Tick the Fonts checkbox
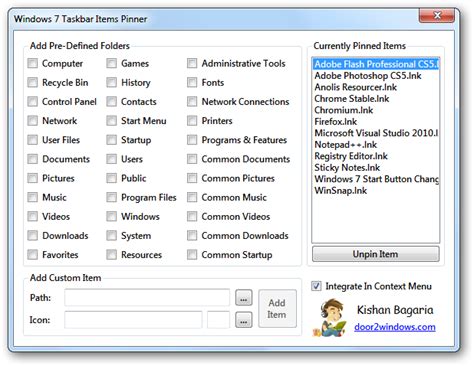 point(192,82)
